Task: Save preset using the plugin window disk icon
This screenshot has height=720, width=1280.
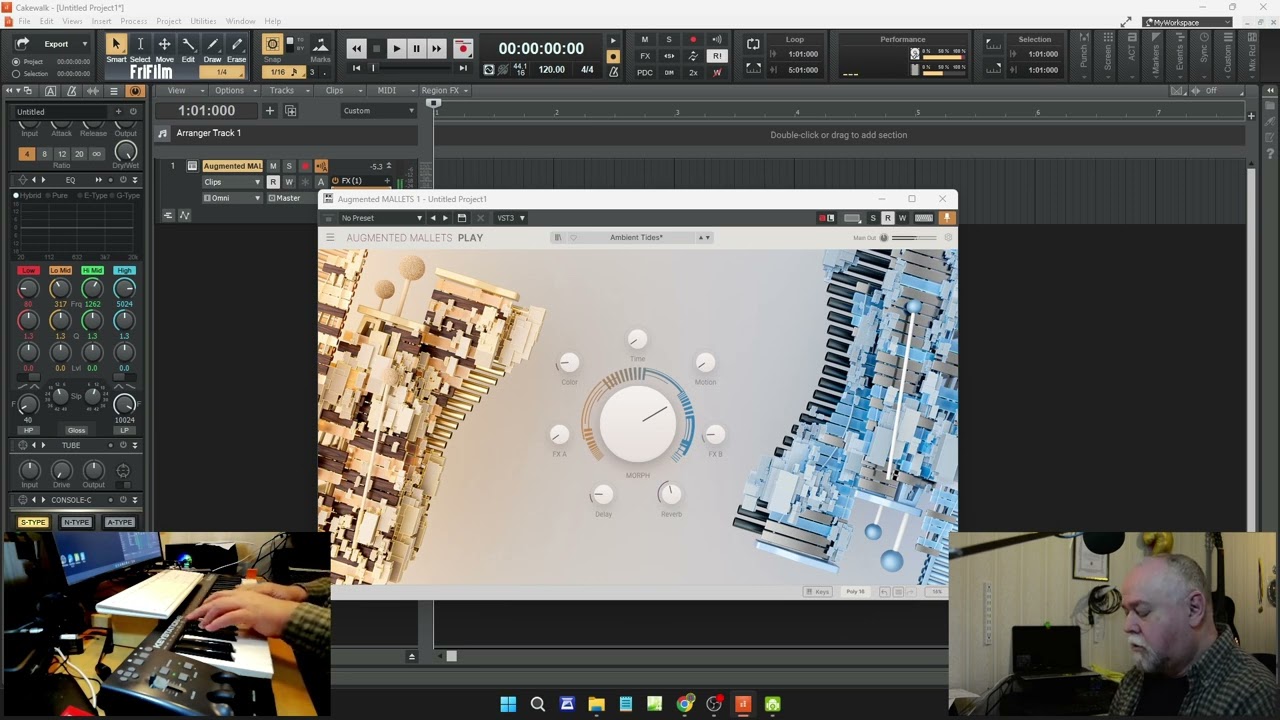Action: (461, 218)
